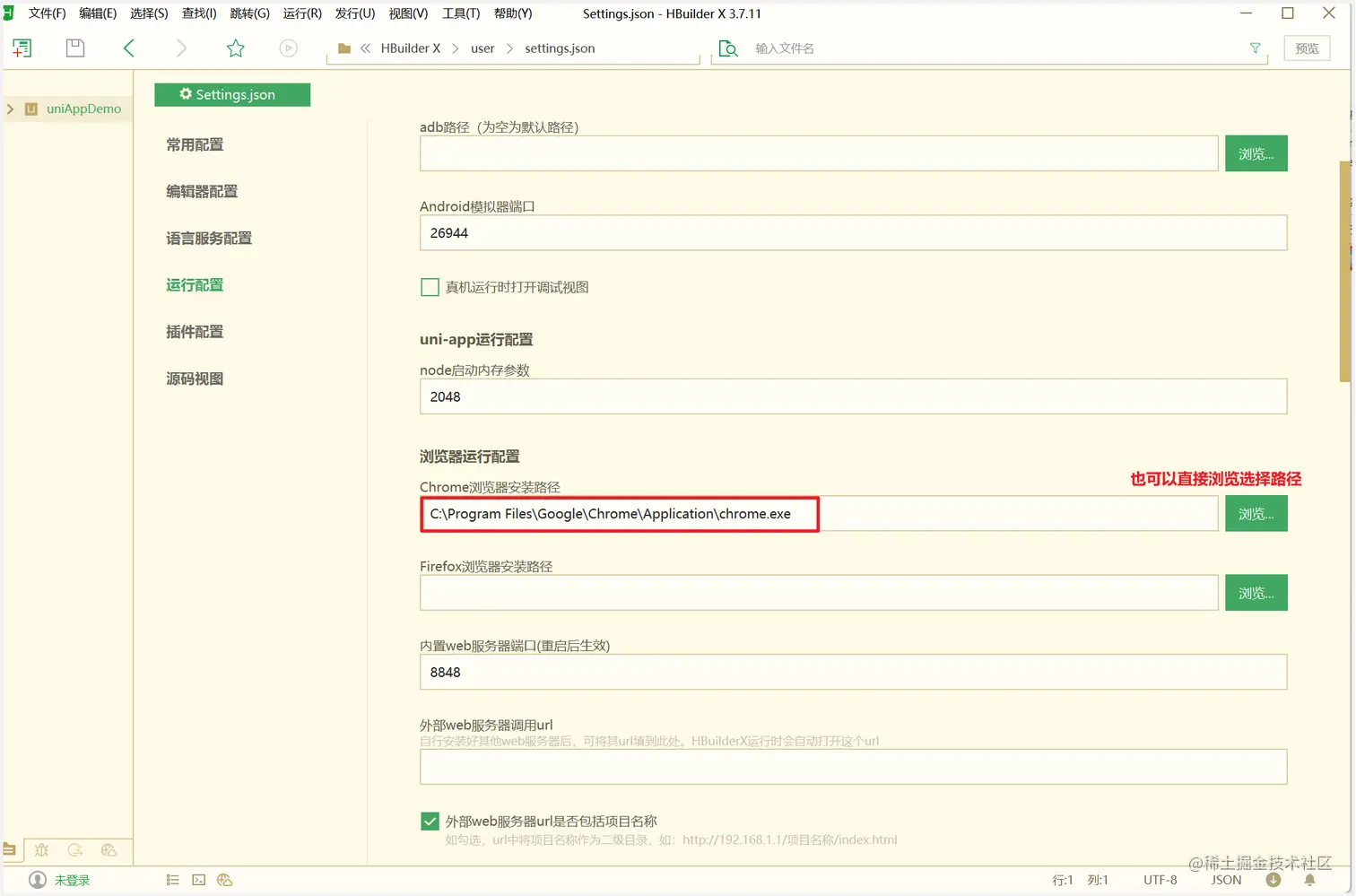Click 浏览 button for Chrome浏览器安装路径
Image resolution: width=1356 pixels, height=896 pixels.
[x=1256, y=514]
